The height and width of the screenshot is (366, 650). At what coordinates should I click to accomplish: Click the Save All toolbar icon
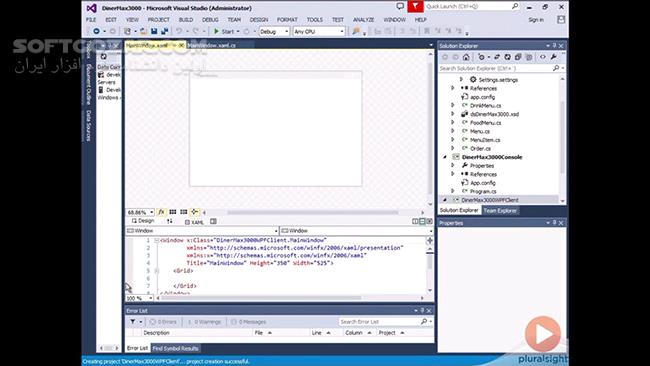click(164, 31)
